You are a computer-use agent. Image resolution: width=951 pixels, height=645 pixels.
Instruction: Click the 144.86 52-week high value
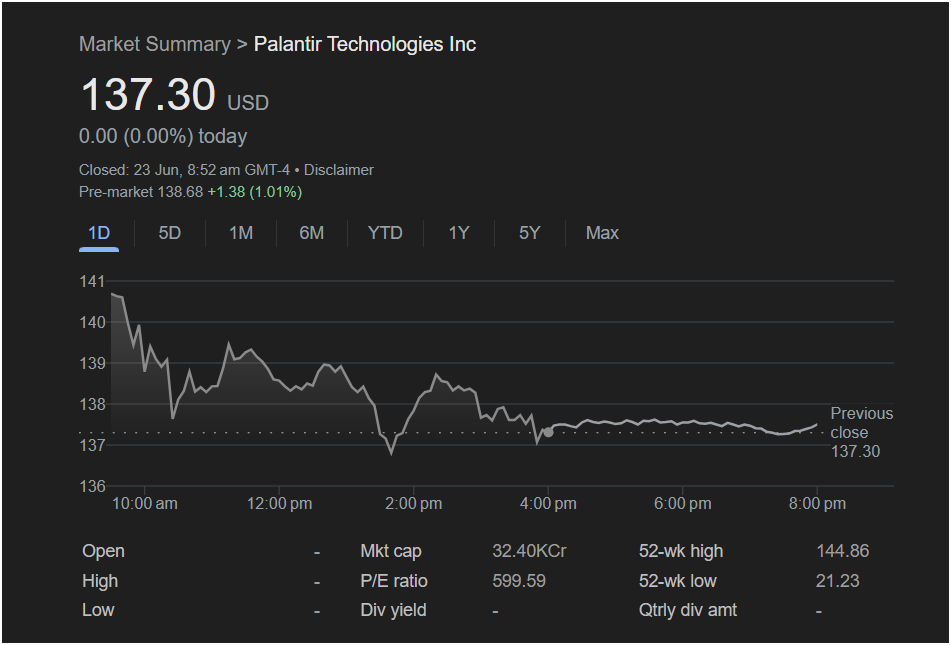[842, 551]
